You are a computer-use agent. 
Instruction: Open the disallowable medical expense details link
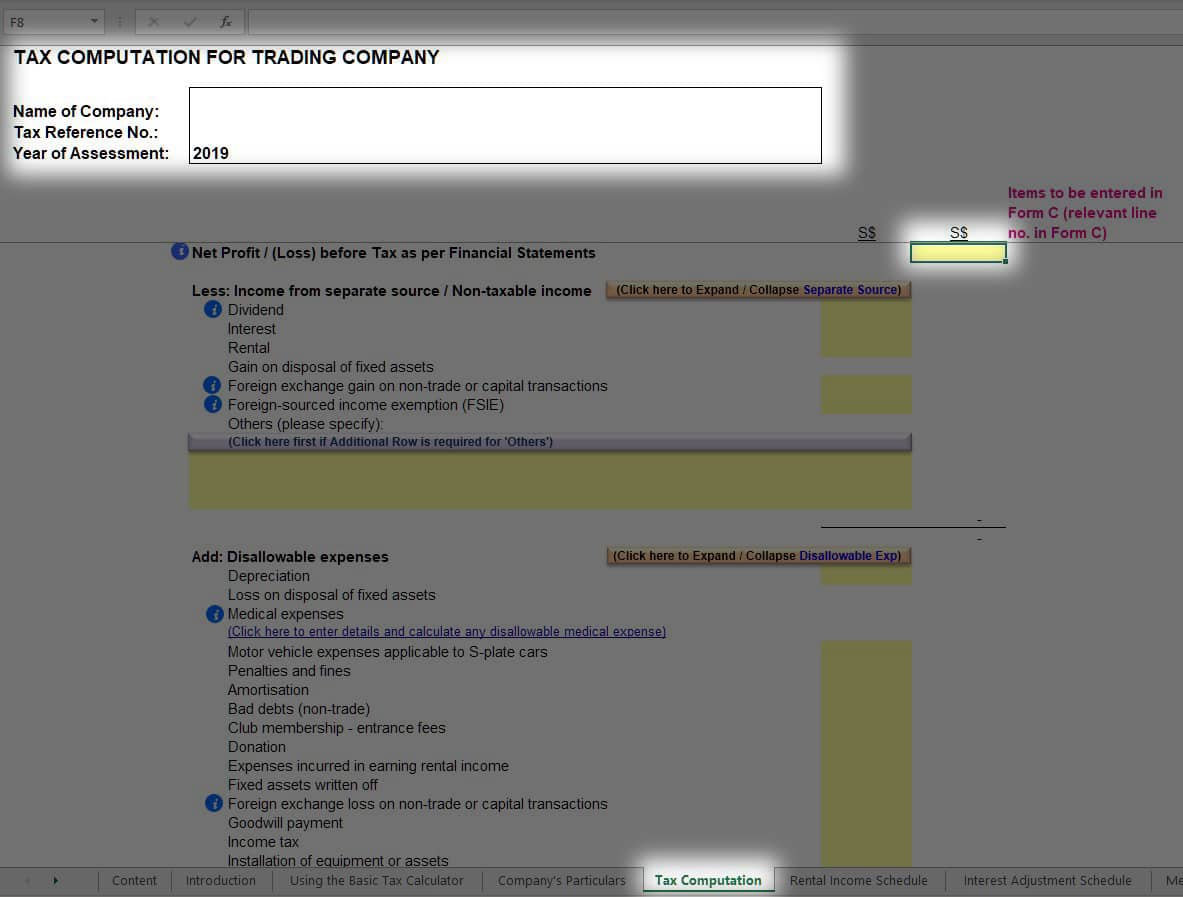447,632
